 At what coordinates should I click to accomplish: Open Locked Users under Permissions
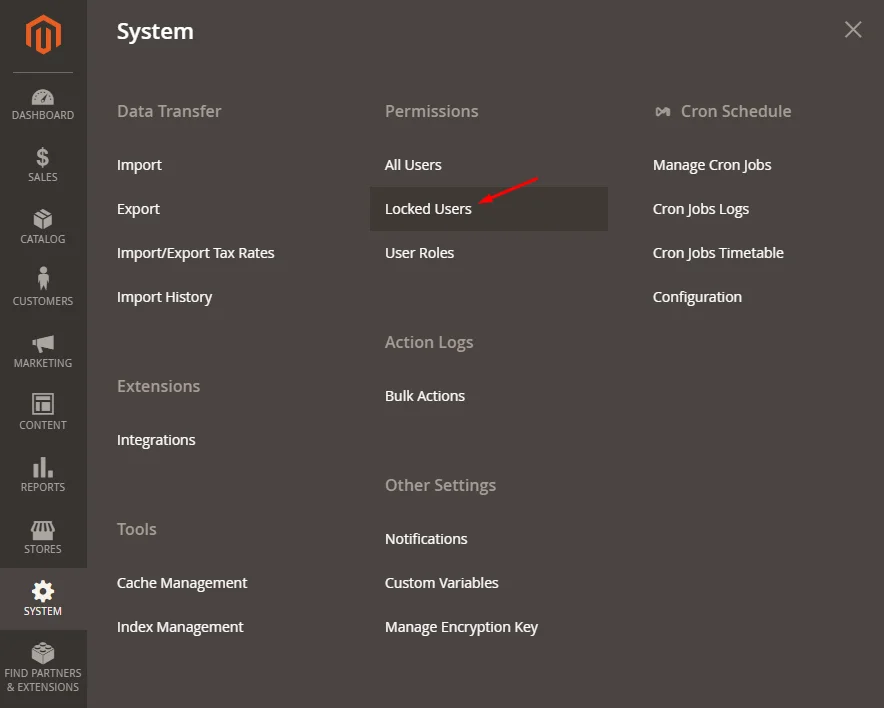pos(428,209)
